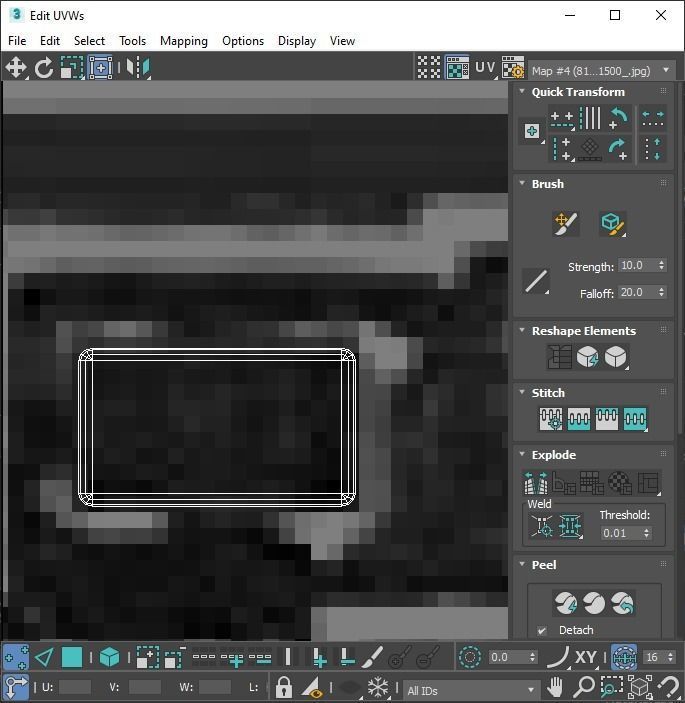Click the UV coordinates flyout button
This screenshot has width=685, height=703.
(486, 68)
